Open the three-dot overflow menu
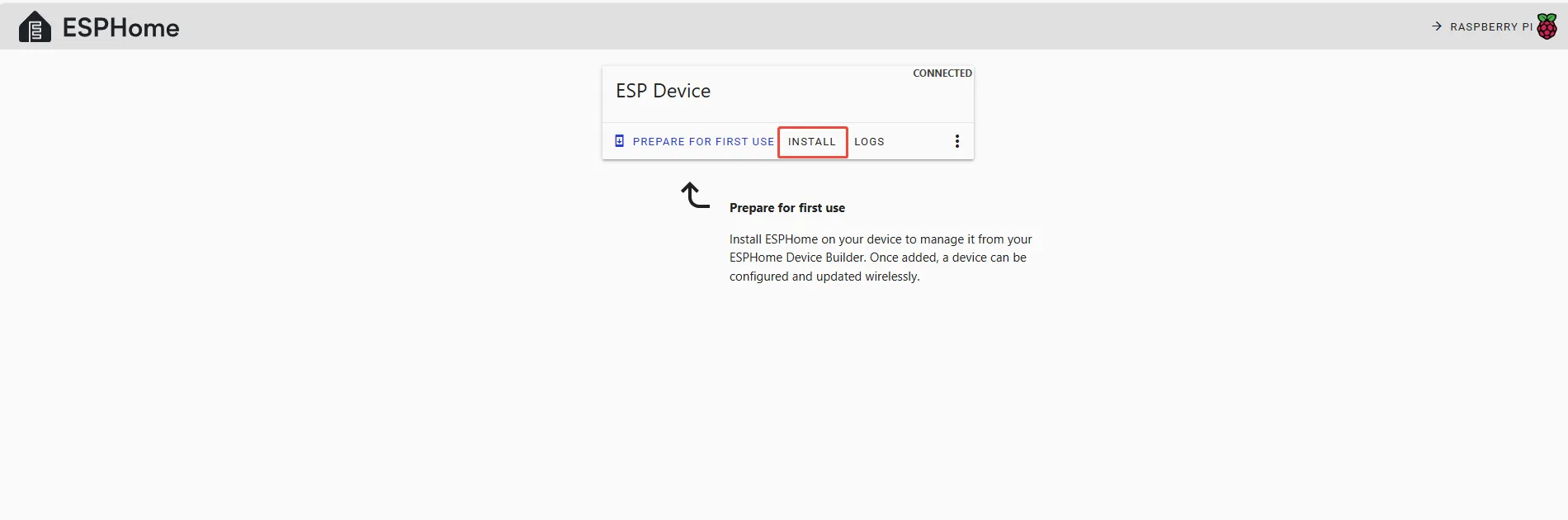Screen dimensions: 1568x520 [957, 141]
